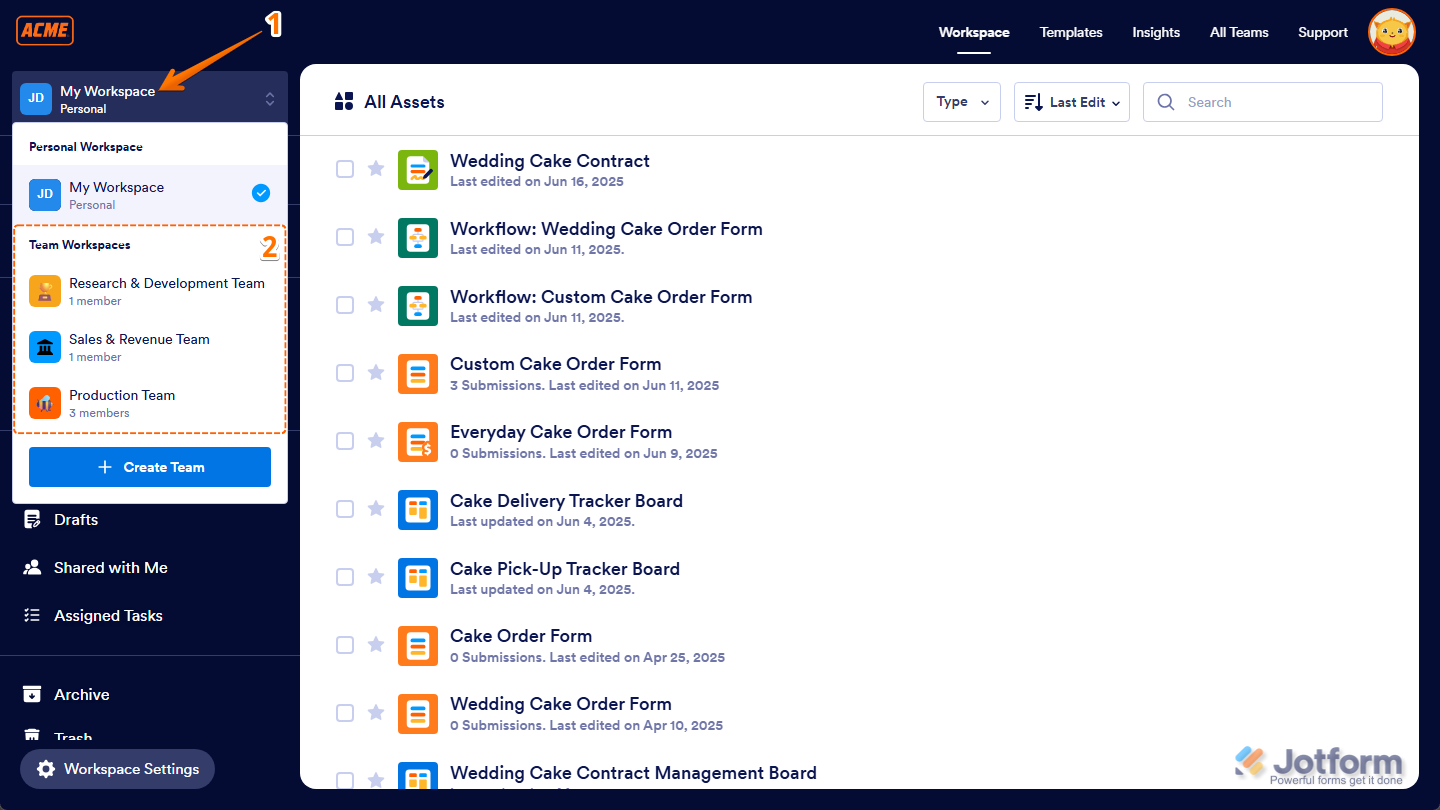Click the Cake Delivery Tracker Board icon

pyautogui.click(x=418, y=509)
